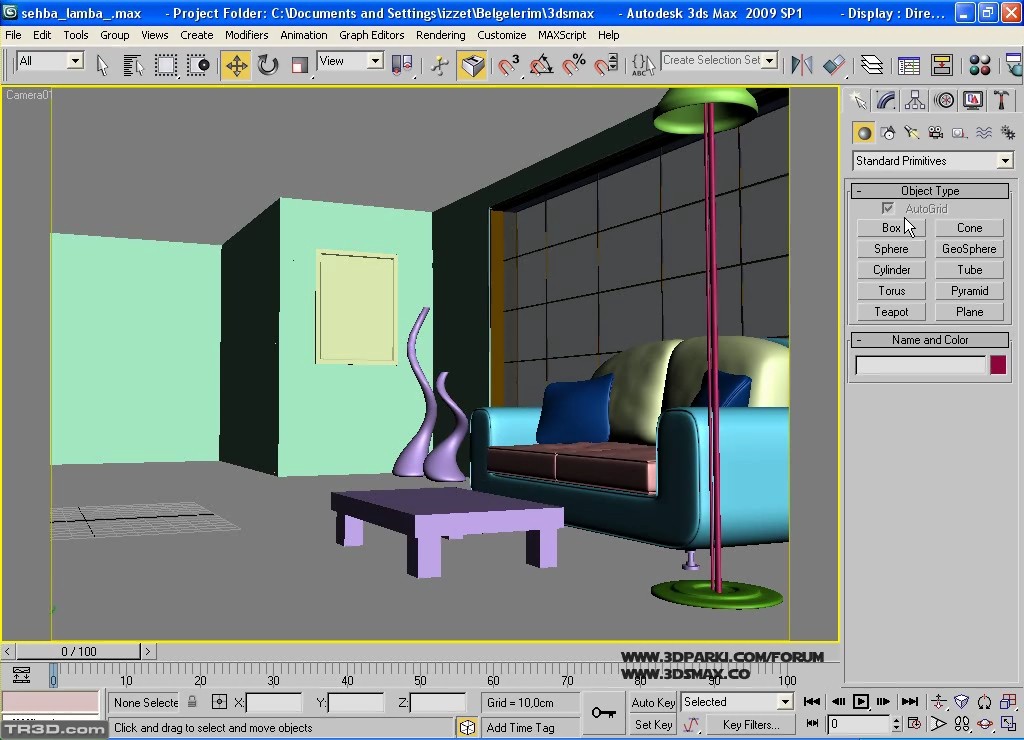Toggle Auto Key animation mode
Viewport: 1024px width, 740px height.
point(653,702)
